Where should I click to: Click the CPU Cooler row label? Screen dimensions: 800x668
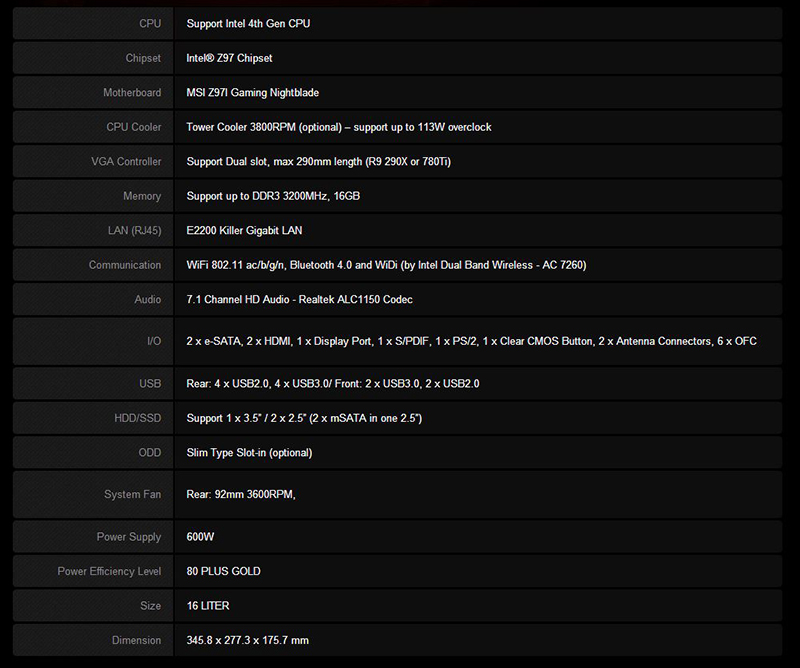click(134, 127)
